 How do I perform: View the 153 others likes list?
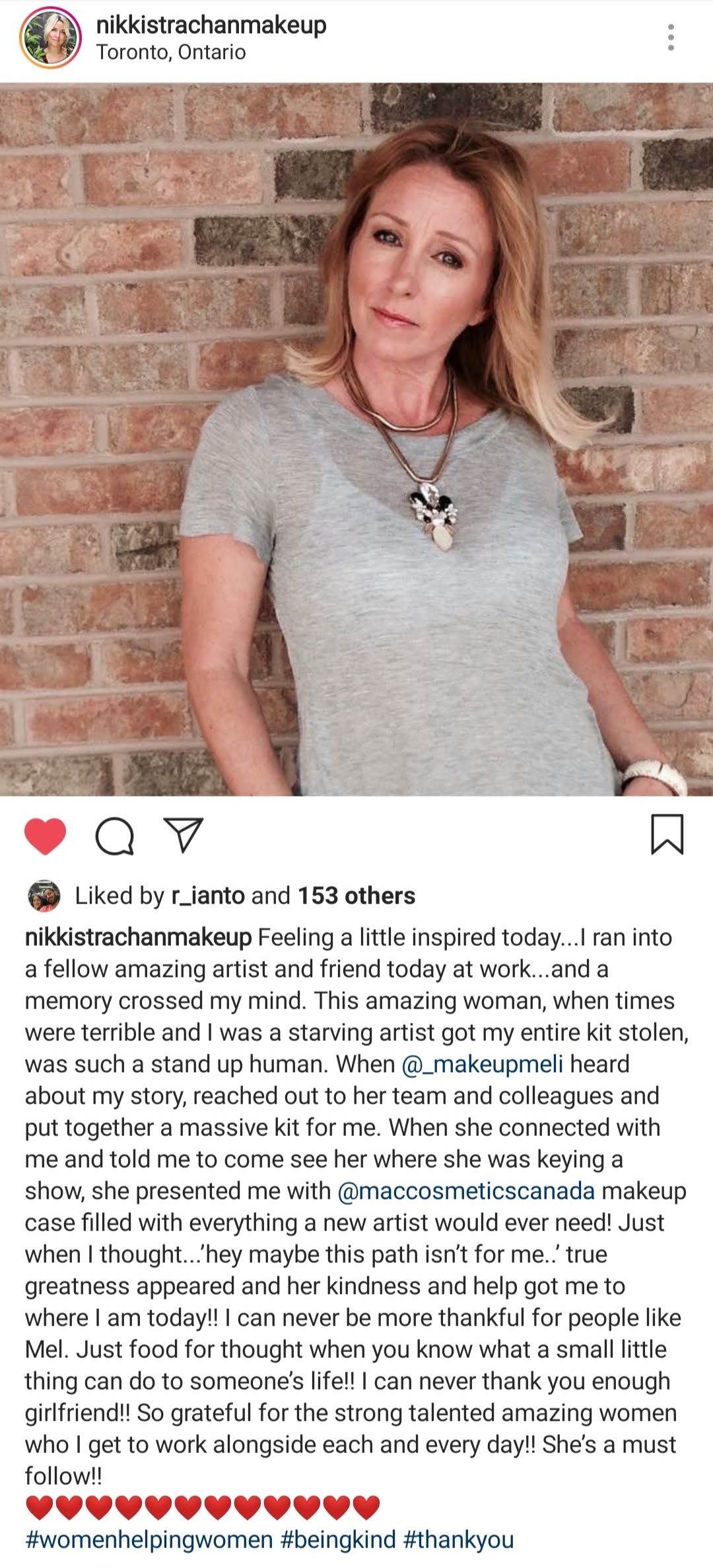pos(356,896)
